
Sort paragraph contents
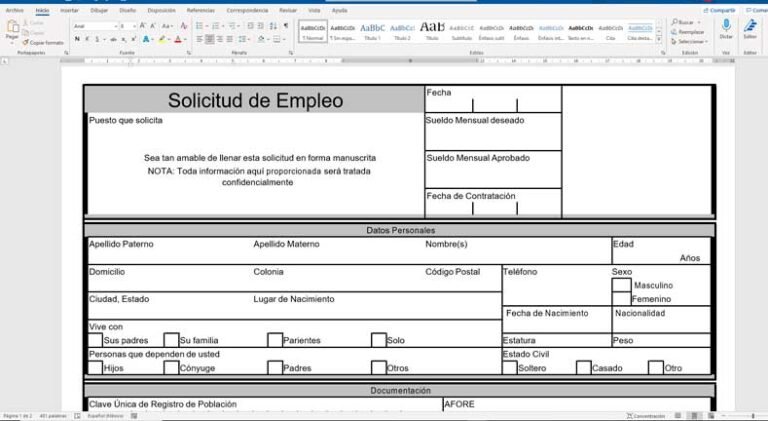pos(273,26)
